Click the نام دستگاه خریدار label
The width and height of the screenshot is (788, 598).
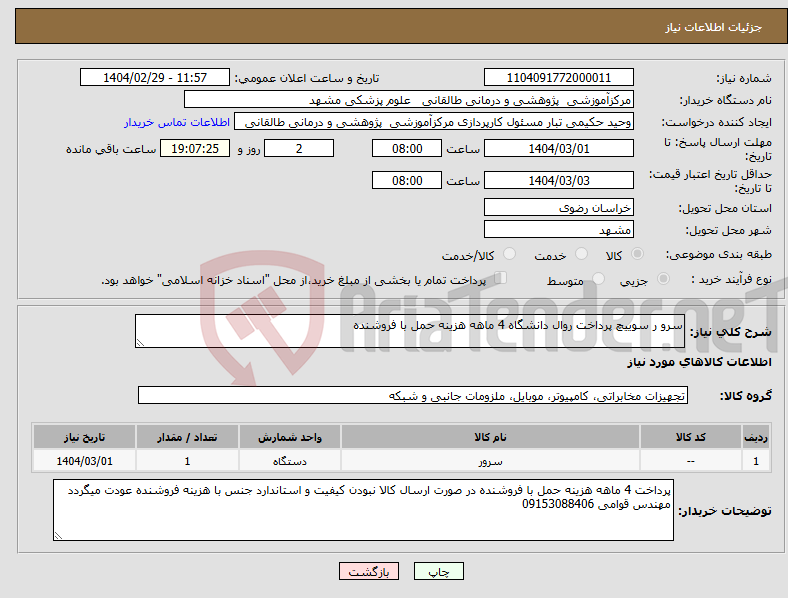726,101
